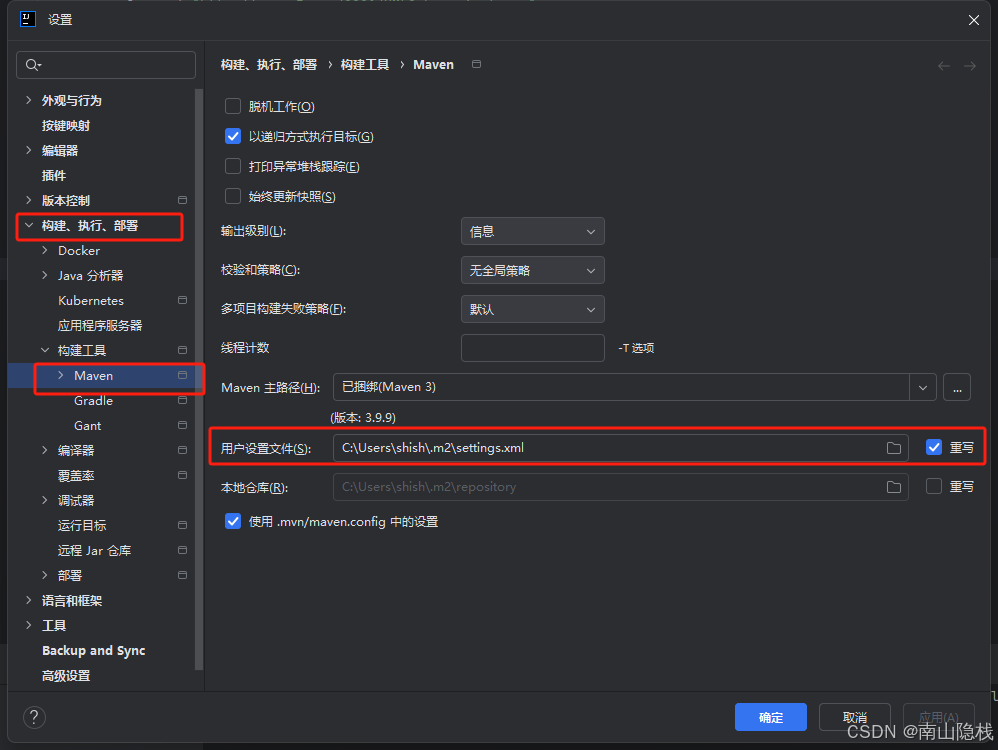Expand the Maven tree node
Viewport: 998px width, 750px height.
[60, 376]
